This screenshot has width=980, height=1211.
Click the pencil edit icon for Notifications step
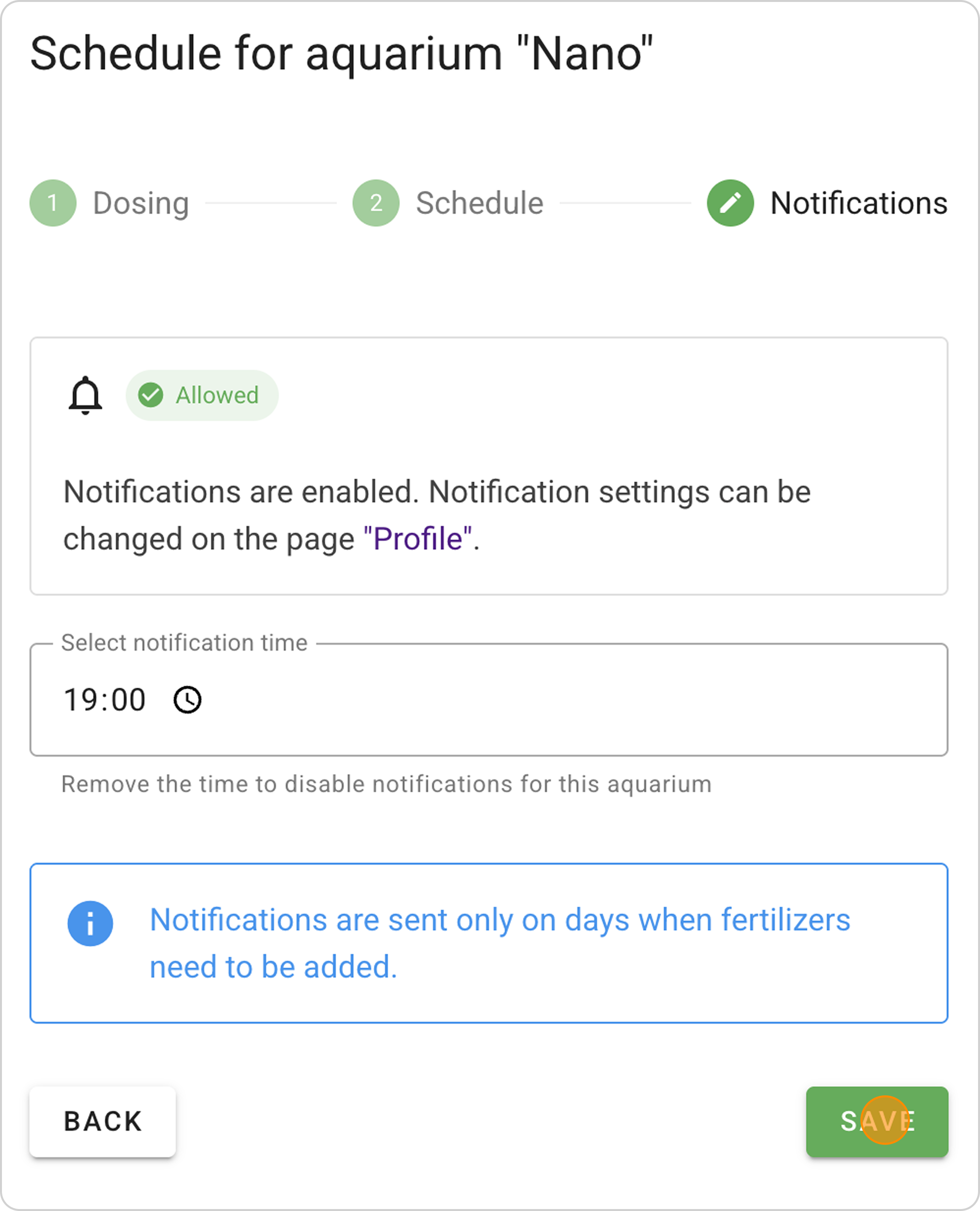pyautogui.click(x=730, y=203)
